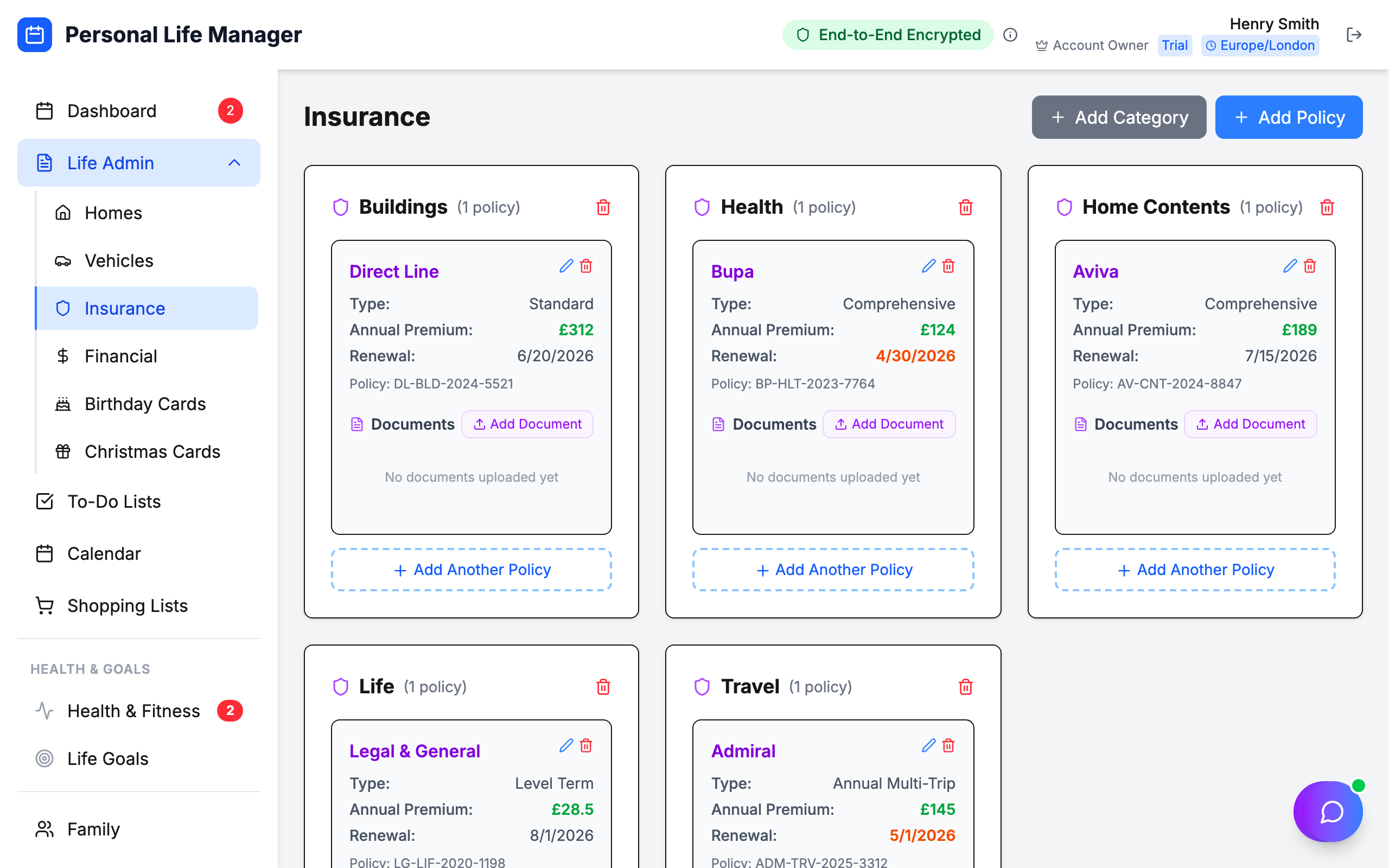Switch to To-Do Lists
The height and width of the screenshot is (868, 1389).
pos(113,501)
